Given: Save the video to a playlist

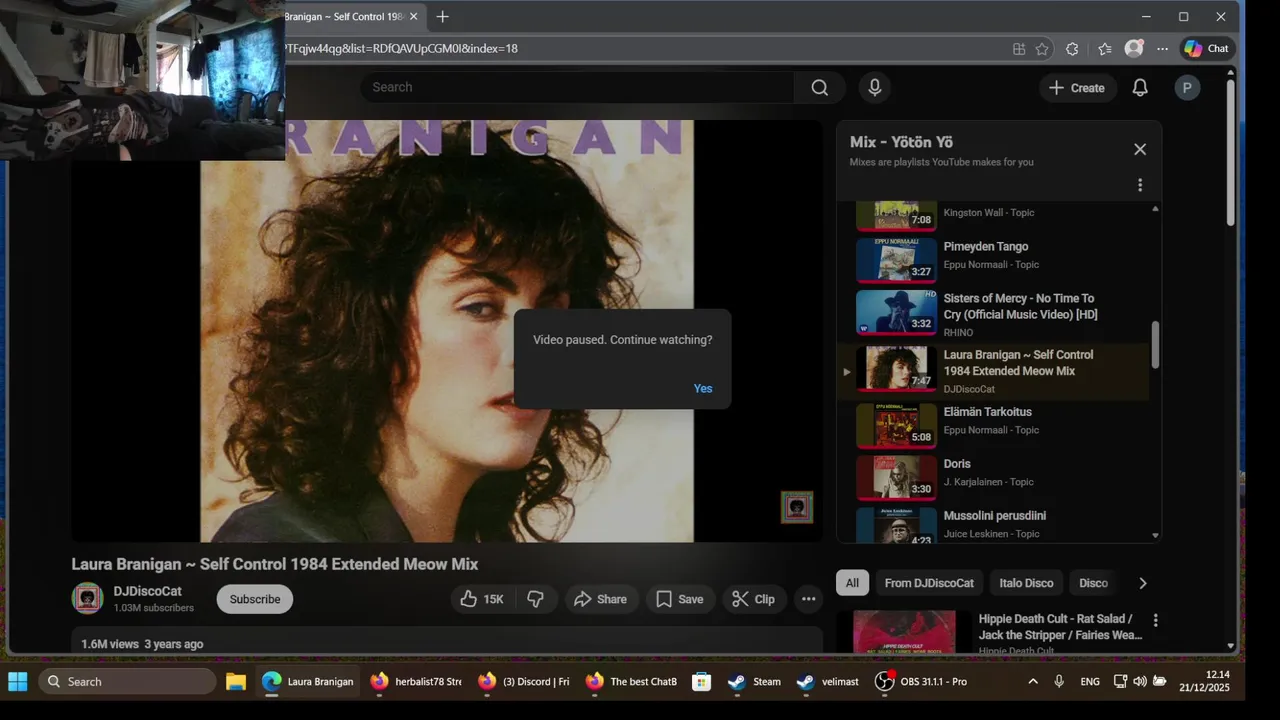Looking at the screenshot, I should [x=680, y=599].
